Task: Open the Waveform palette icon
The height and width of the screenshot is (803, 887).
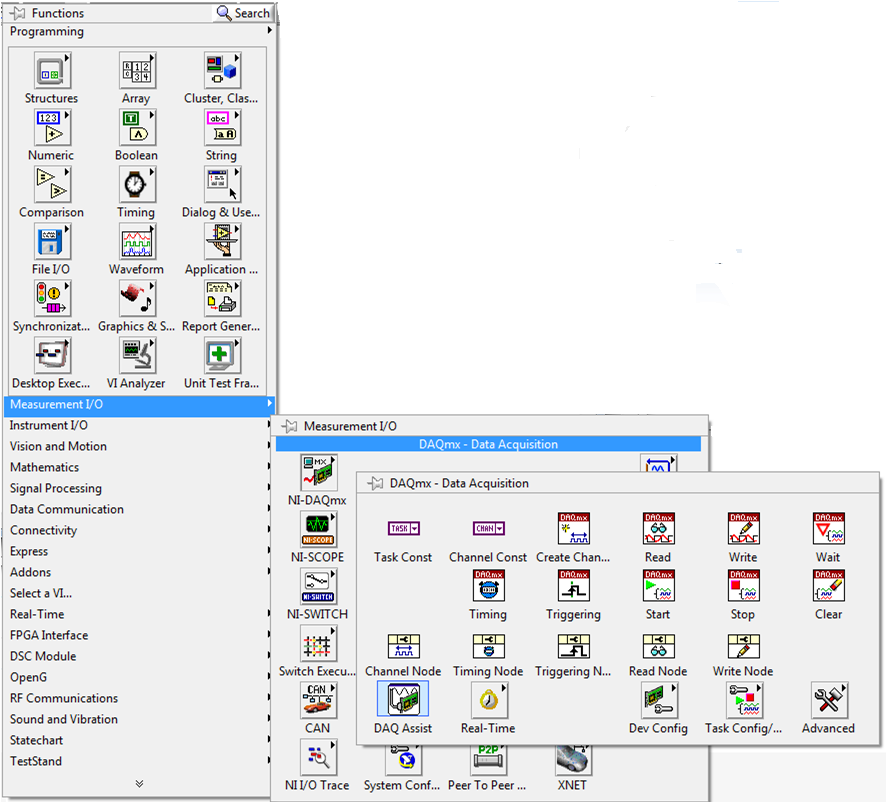Action: [136, 242]
